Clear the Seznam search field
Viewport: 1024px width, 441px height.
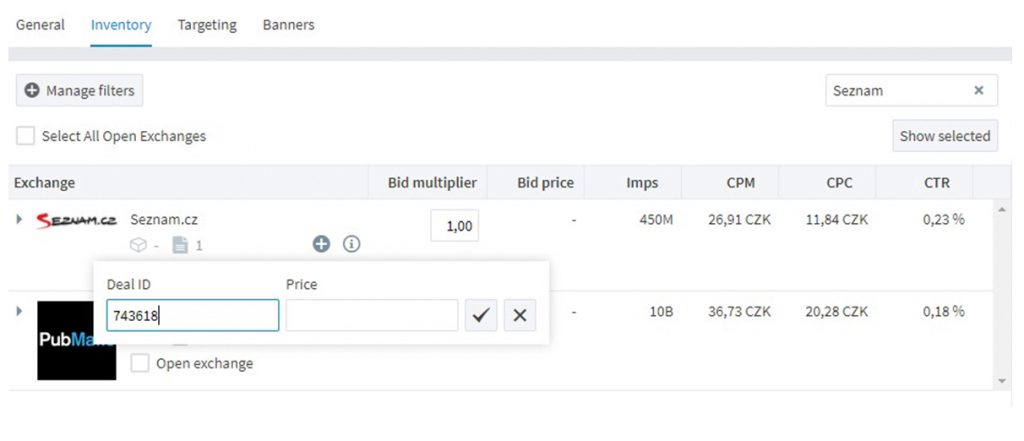978,90
